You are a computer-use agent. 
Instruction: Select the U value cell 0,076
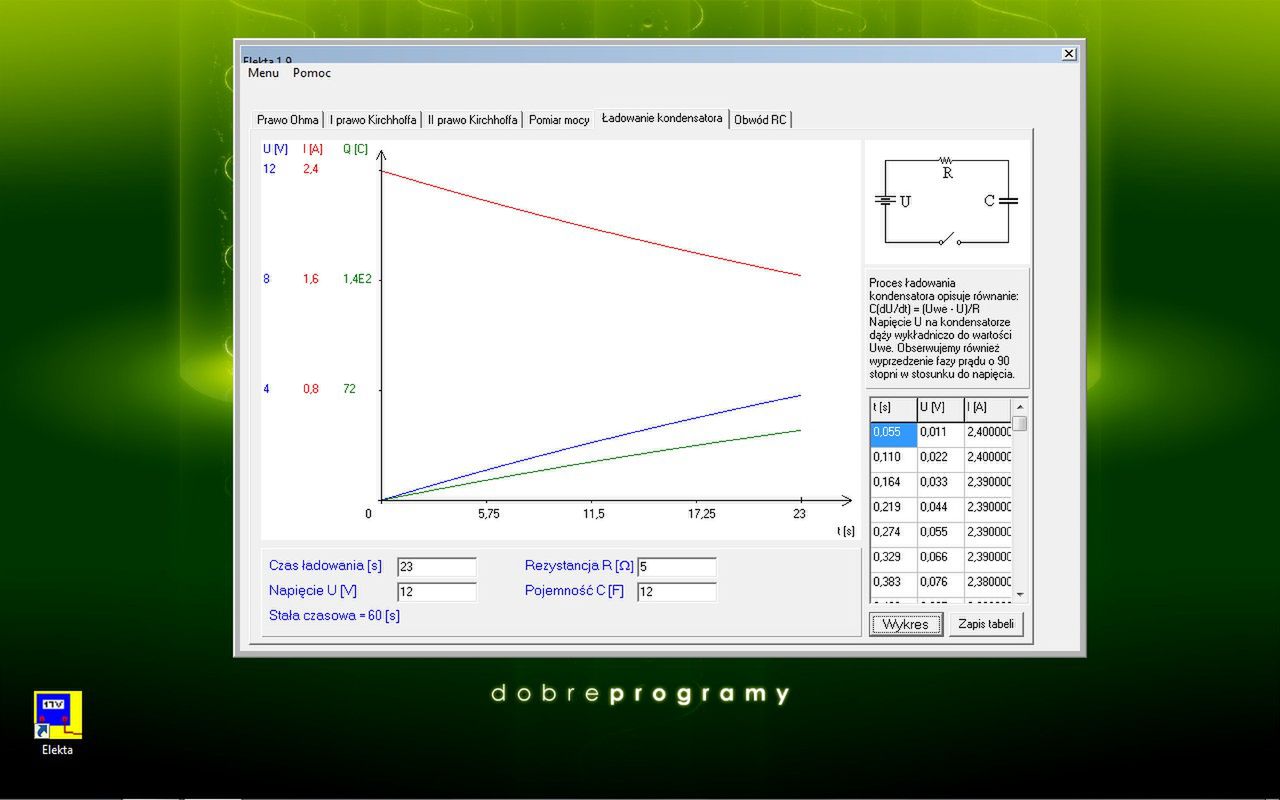pyautogui.click(x=940, y=583)
